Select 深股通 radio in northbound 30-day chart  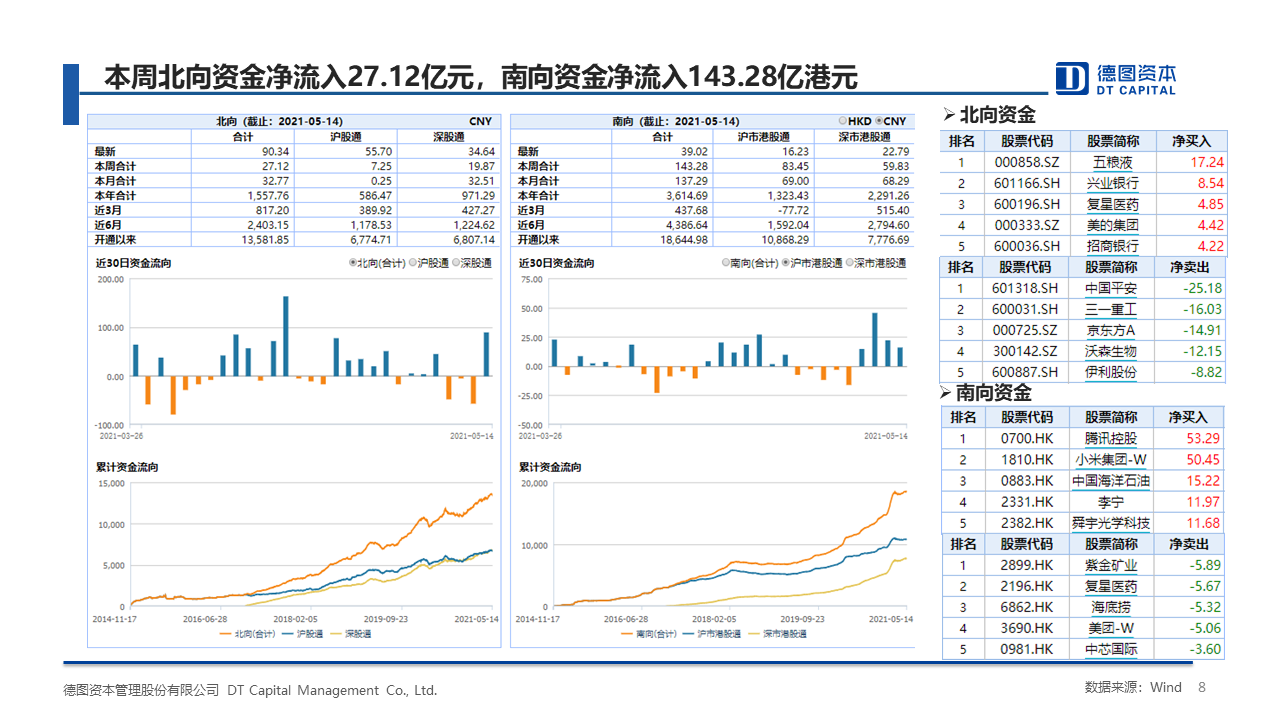coord(456,263)
